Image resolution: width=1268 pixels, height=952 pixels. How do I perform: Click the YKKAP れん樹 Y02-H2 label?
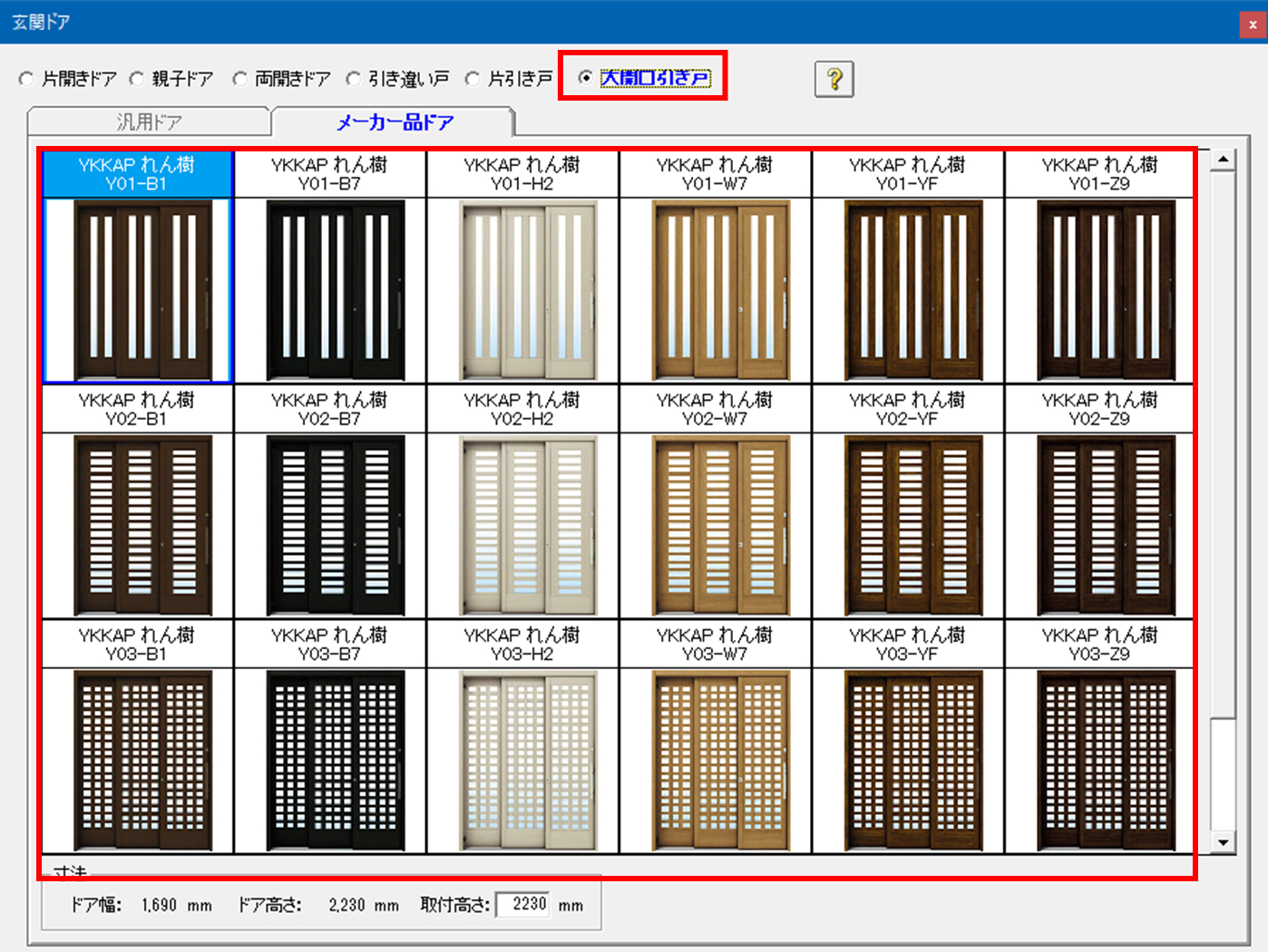[x=522, y=409]
